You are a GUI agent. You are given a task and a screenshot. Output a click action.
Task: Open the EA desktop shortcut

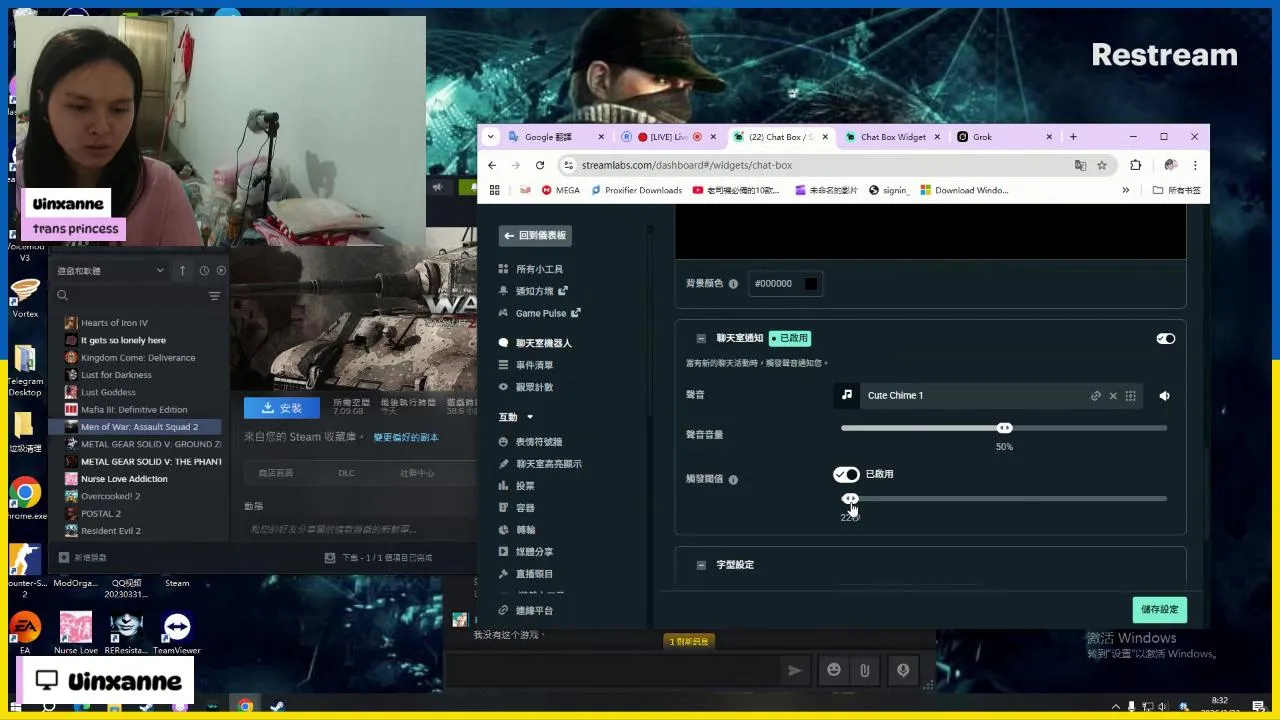(x=25, y=633)
